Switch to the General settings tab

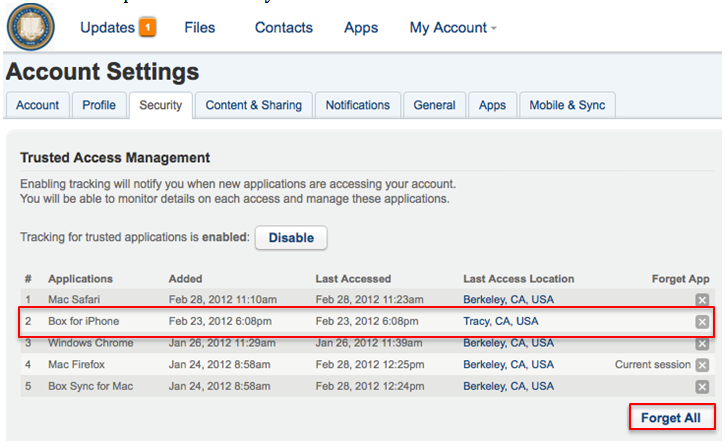coord(434,105)
